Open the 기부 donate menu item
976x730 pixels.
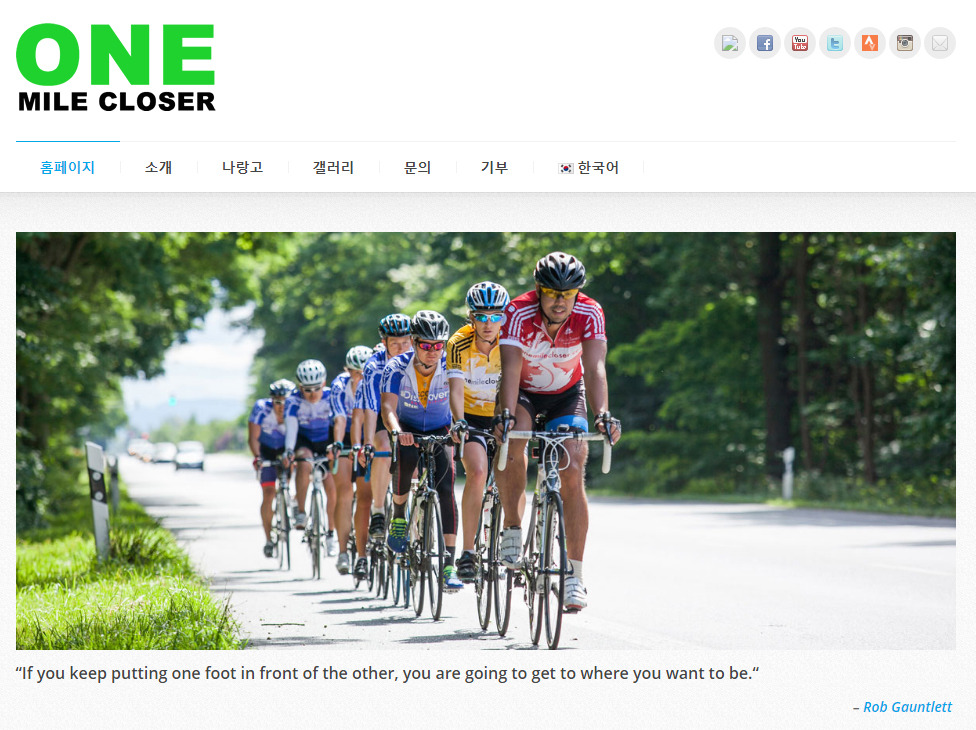[x=494, y=167]
